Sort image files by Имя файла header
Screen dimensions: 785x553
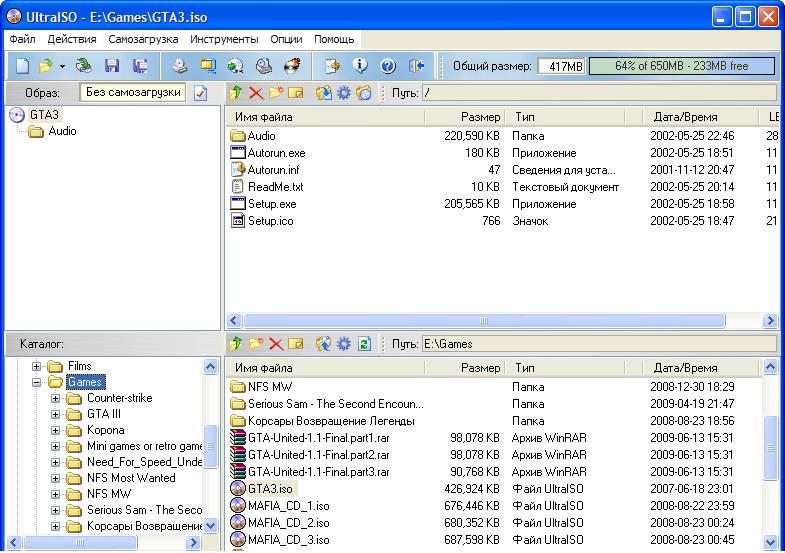pyautogui.click(x=325, y=117)
